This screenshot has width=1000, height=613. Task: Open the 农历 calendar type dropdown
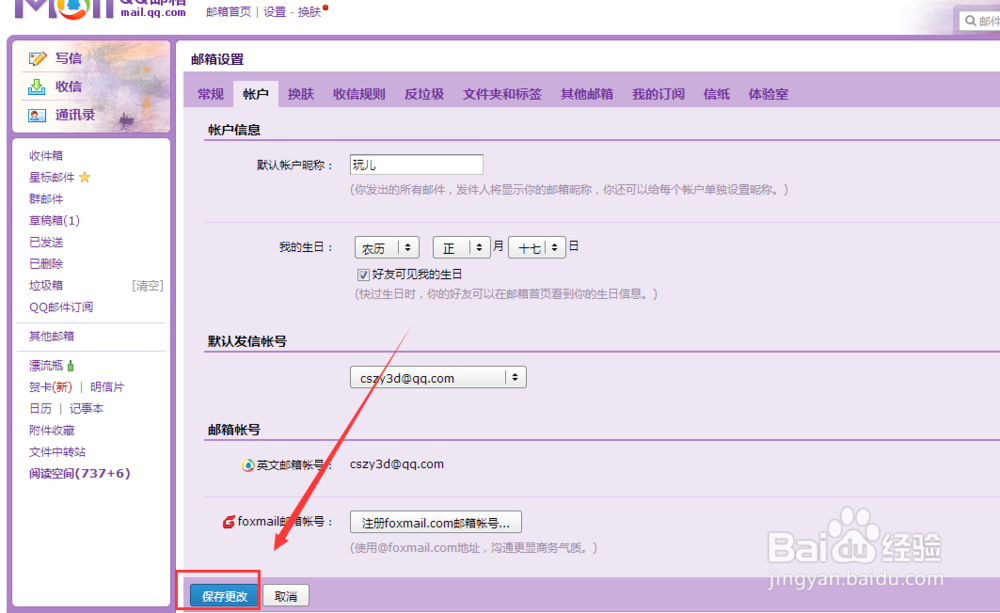point(386,246)
